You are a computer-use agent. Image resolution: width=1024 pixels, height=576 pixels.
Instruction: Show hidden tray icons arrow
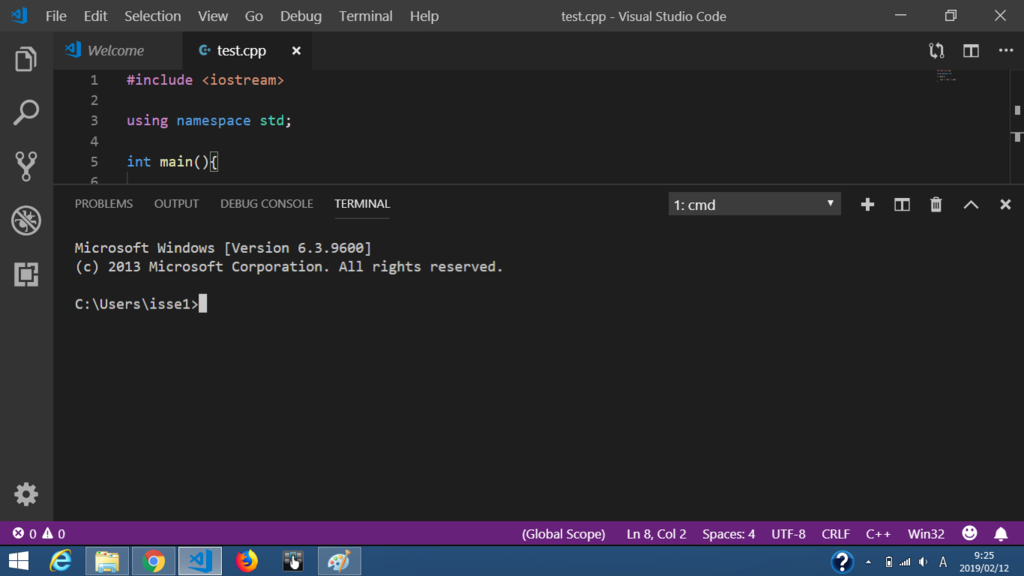tap(868, 562)
